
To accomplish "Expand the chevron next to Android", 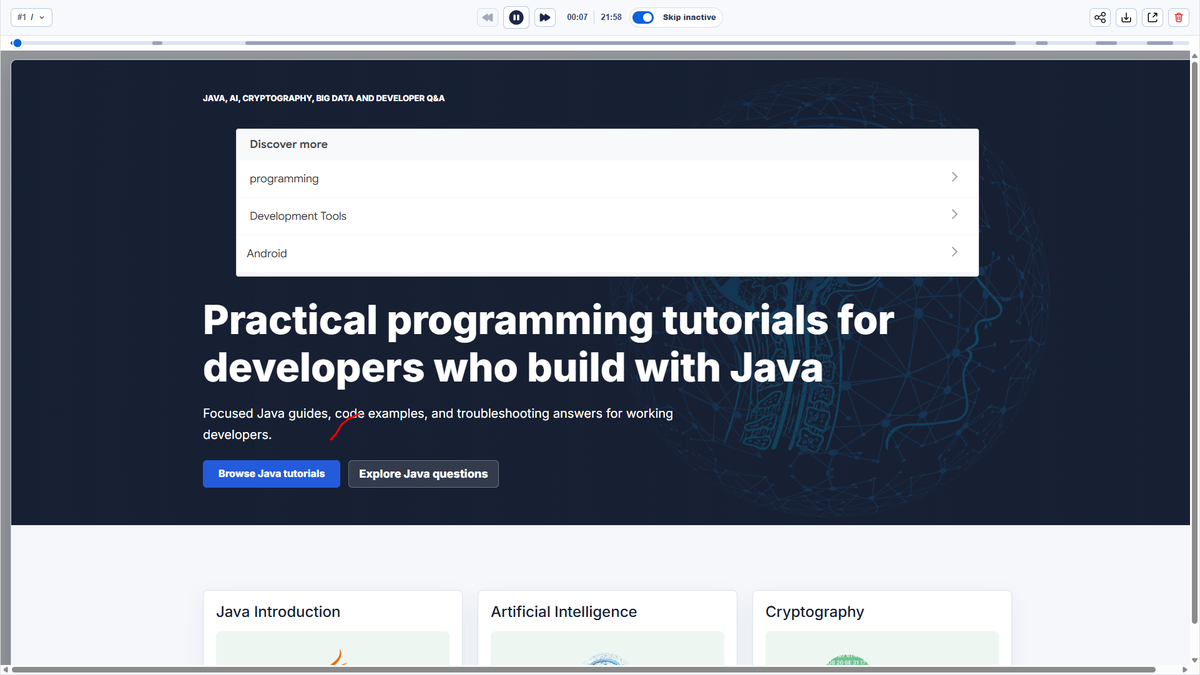I will coord(954,252).
